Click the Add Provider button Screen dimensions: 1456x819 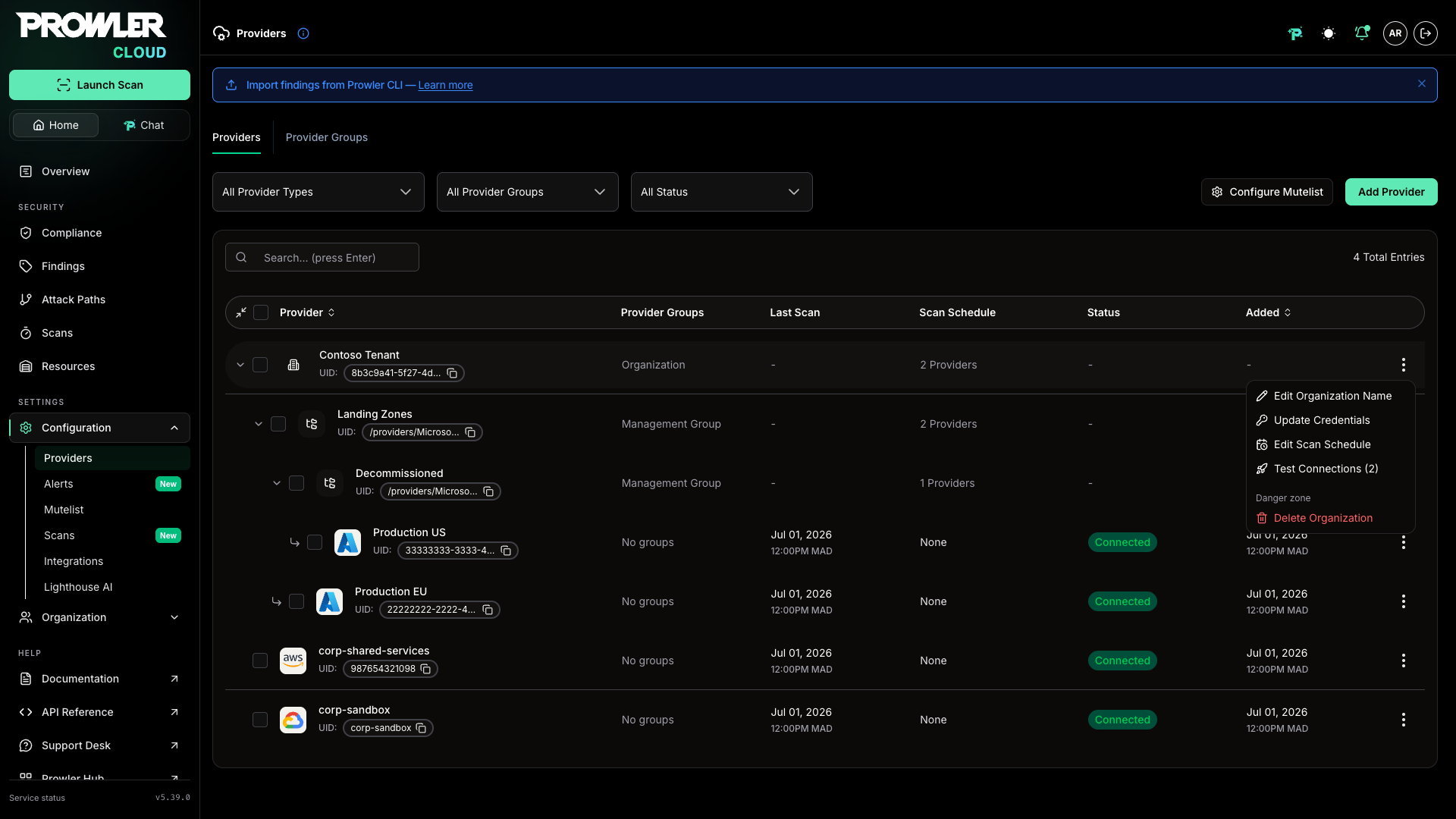[x=1391, y=192]
